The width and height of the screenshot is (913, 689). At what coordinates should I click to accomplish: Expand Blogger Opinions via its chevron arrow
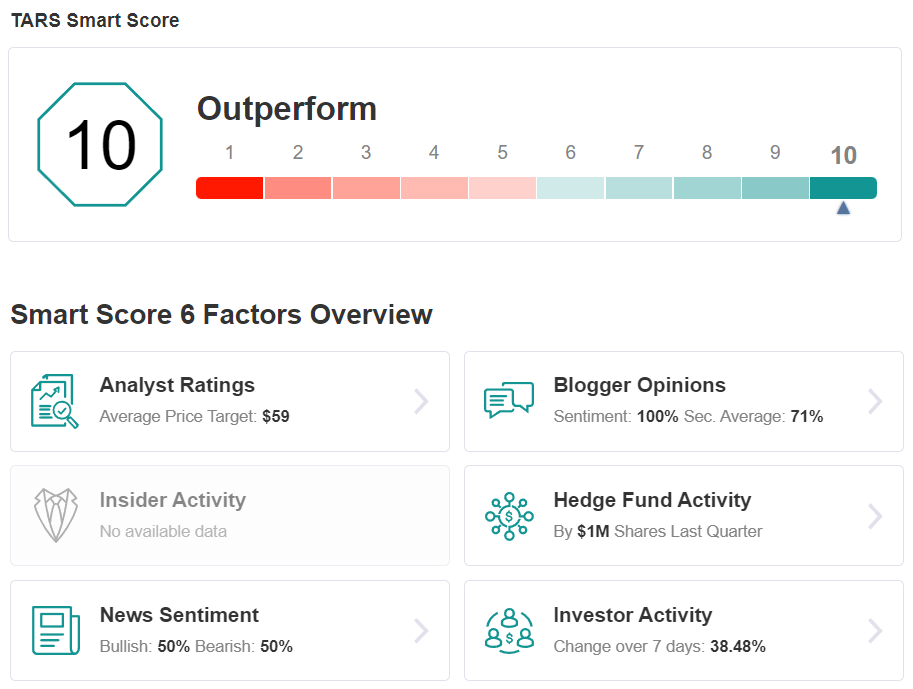pos(875,401)
